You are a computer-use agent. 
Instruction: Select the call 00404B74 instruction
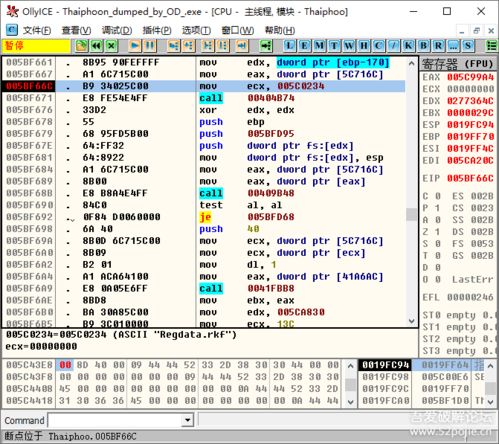pyautogui.click(x=247, y=98)
